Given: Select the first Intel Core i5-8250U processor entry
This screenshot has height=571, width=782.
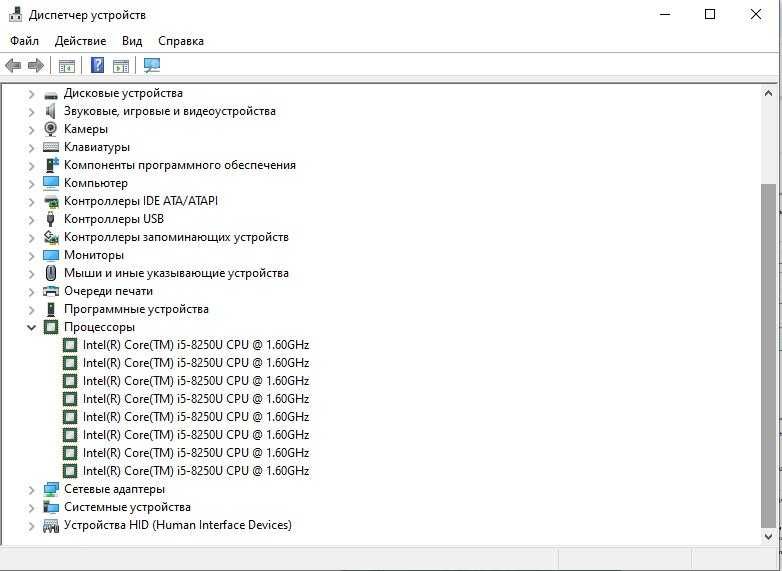Looking at the screenshot, I should [x=196, y=345].
